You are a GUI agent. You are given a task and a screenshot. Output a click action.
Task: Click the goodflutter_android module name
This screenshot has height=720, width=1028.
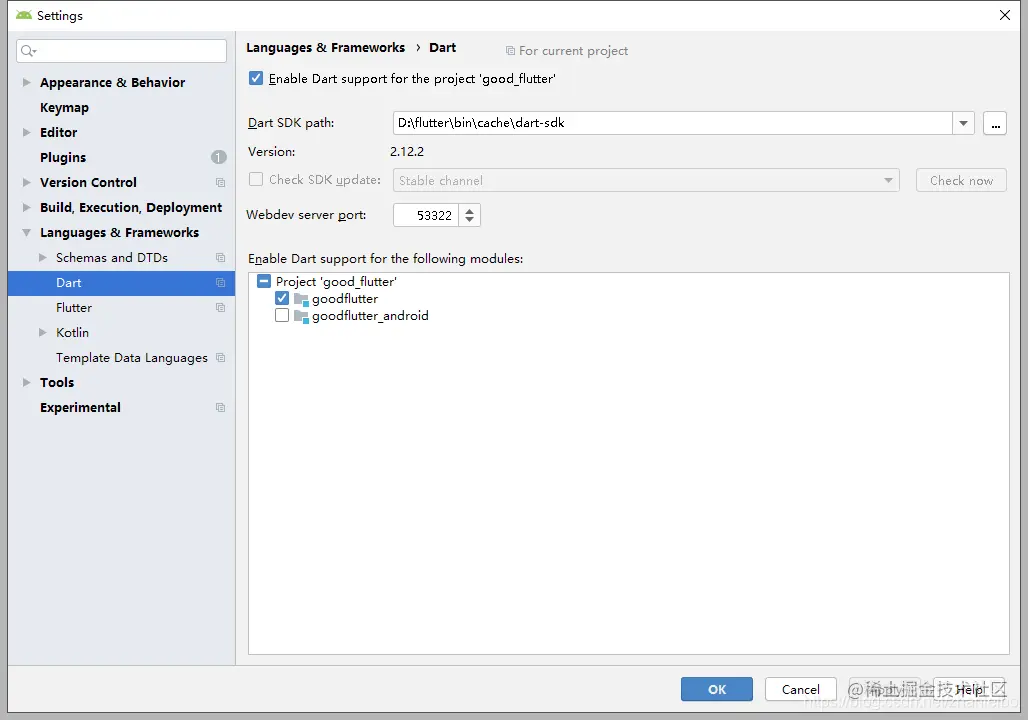(x=370, y=316)
